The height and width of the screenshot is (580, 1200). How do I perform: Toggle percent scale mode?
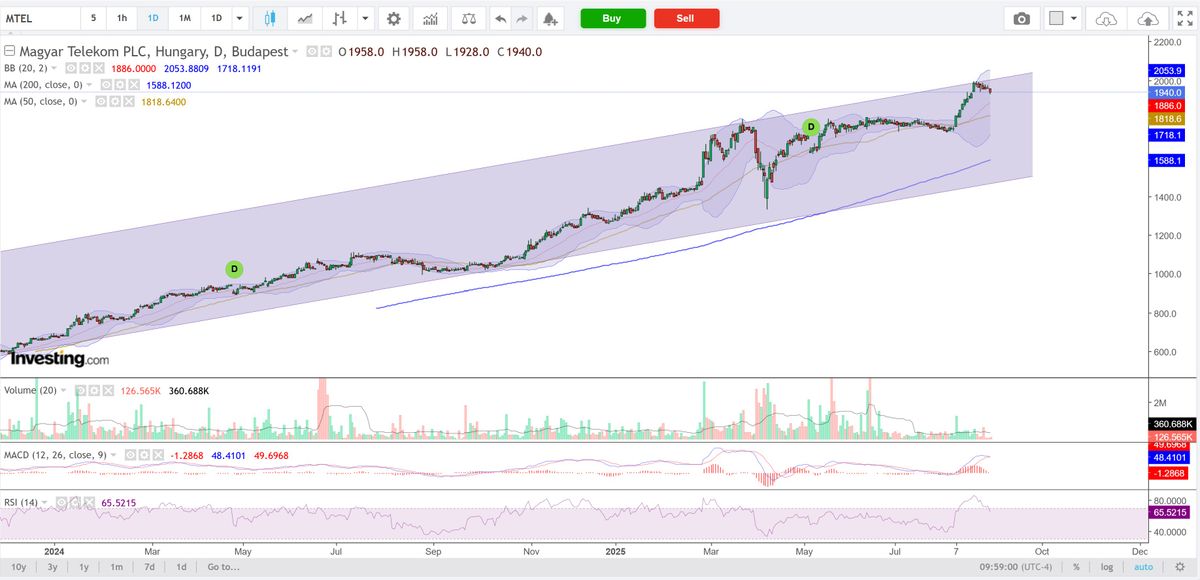tap(1077, 567)
